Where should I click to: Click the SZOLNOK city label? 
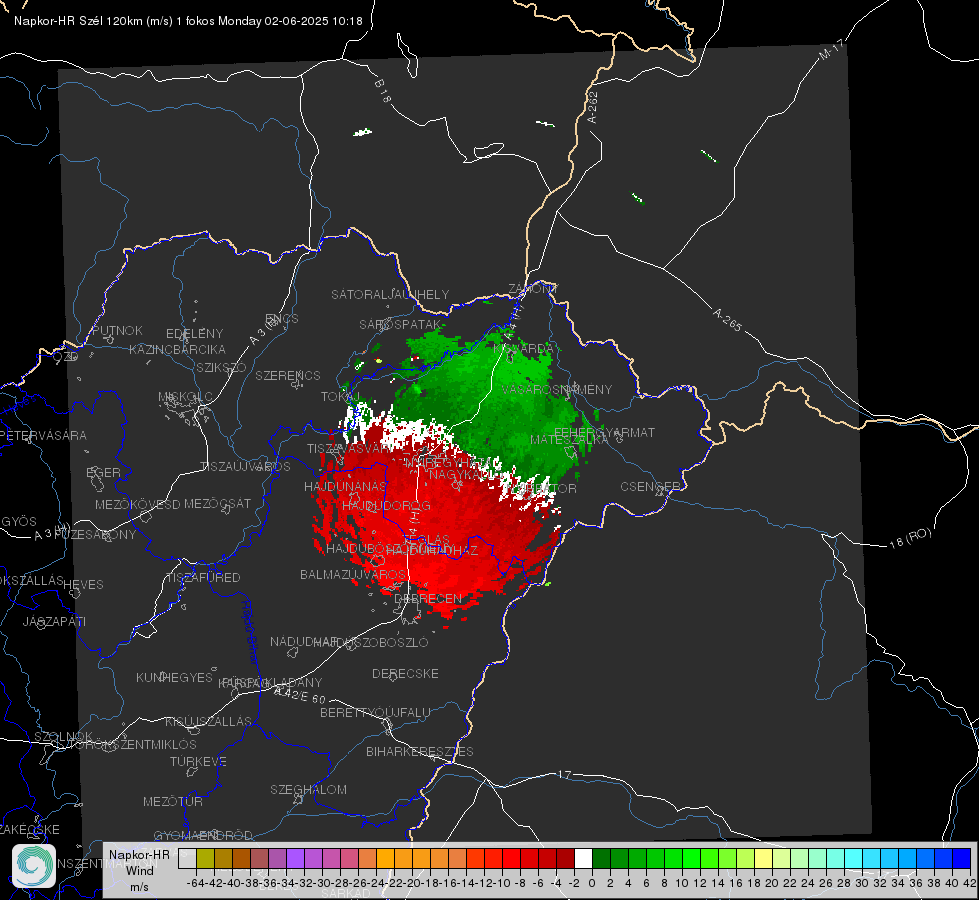tap(63, 737)
